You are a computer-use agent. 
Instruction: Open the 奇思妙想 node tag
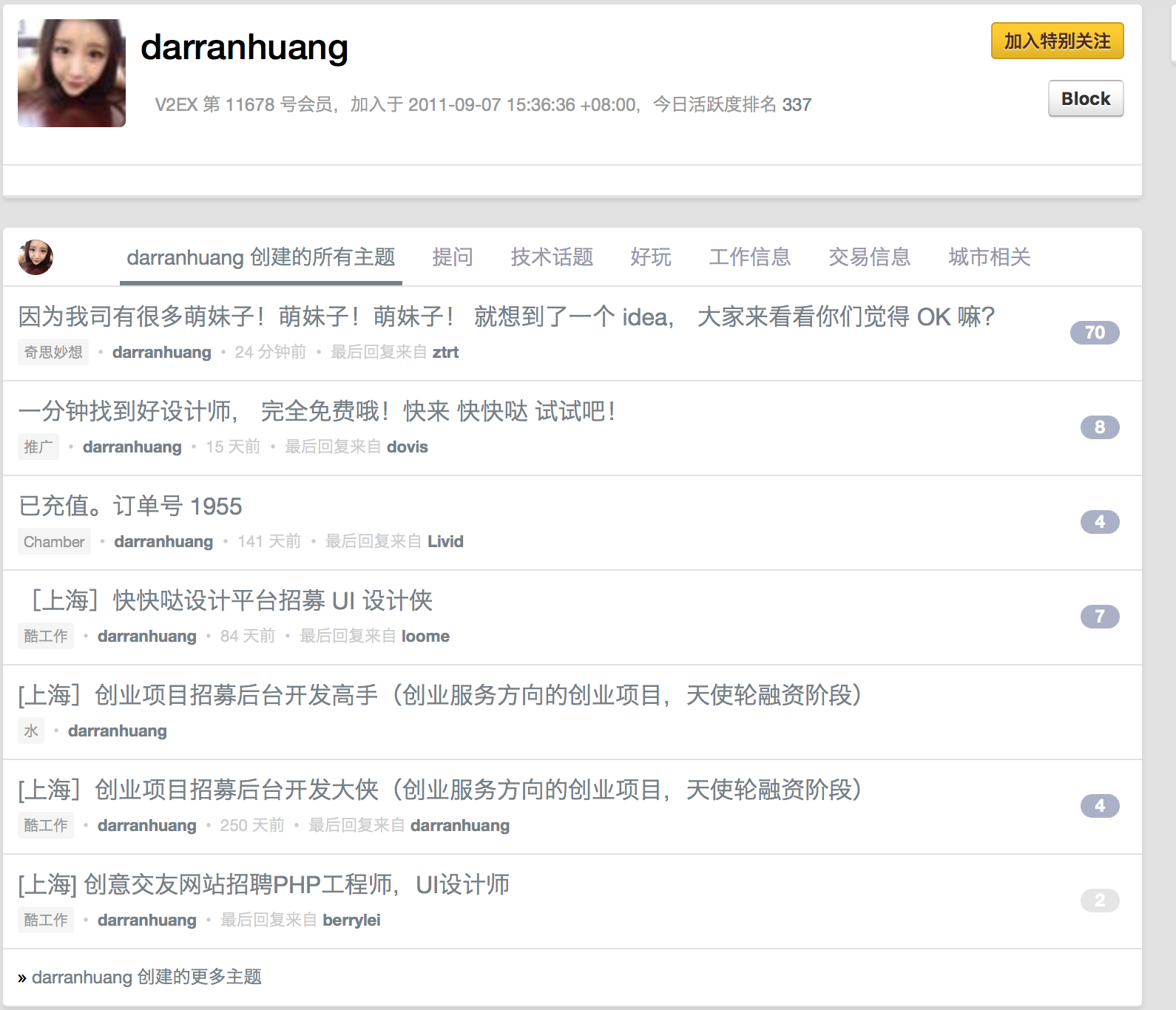tap(53, 352)
